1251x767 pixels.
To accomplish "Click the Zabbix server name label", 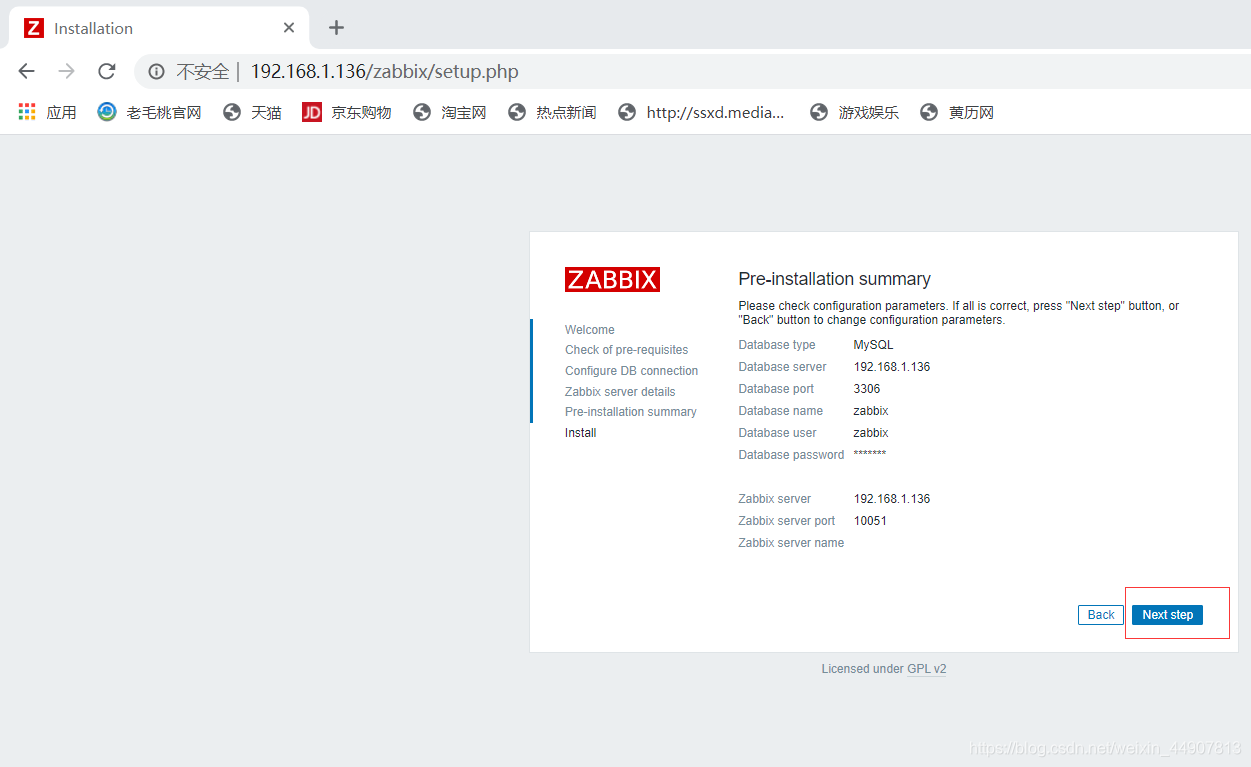I will [x=791, y=543].
